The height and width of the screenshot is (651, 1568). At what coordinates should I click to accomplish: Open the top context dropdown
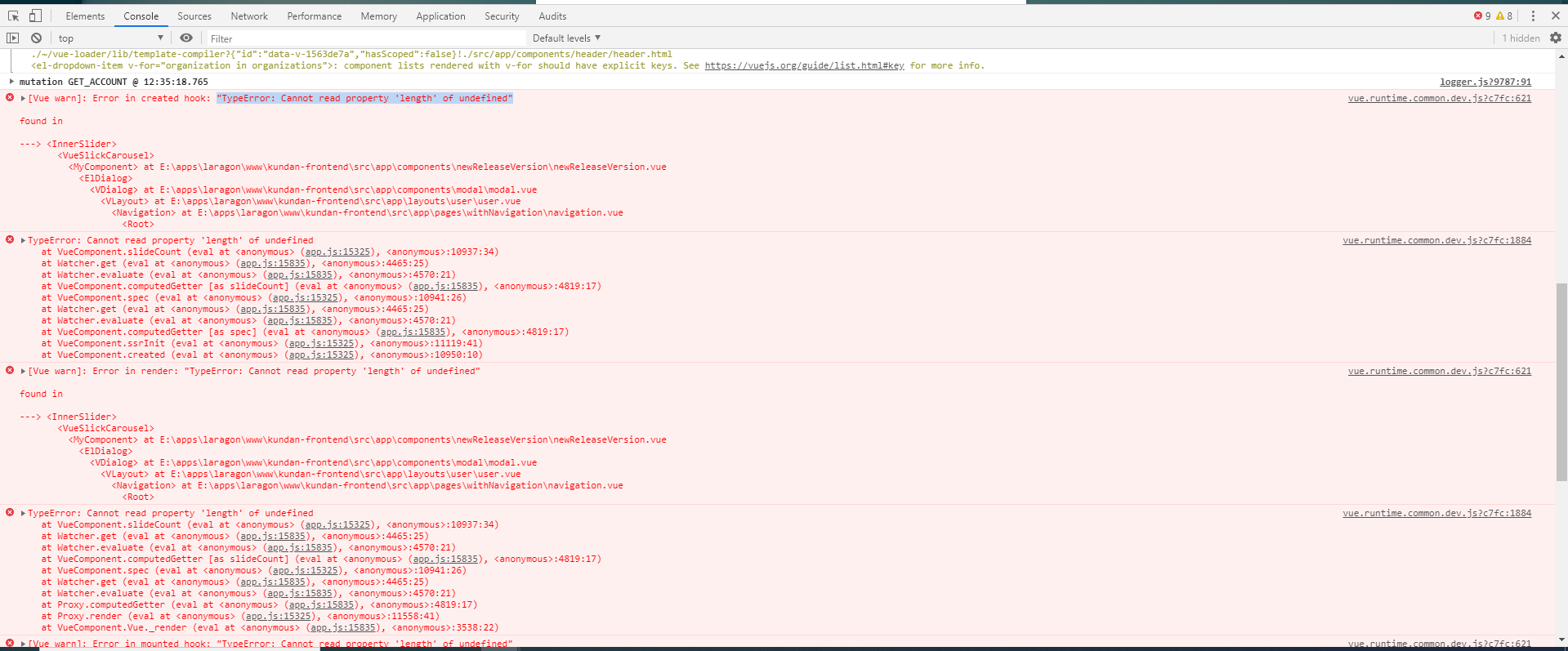coord(110,38)
